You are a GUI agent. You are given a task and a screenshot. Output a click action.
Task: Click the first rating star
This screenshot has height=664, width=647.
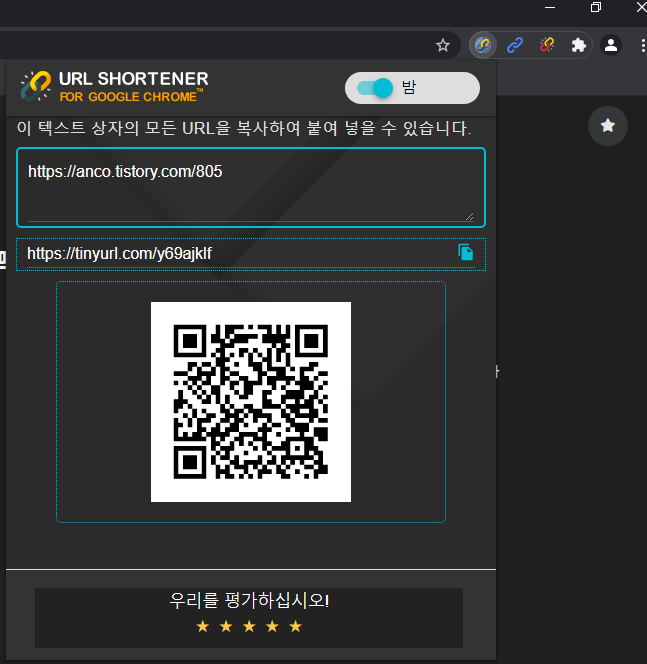coord(203,626)
